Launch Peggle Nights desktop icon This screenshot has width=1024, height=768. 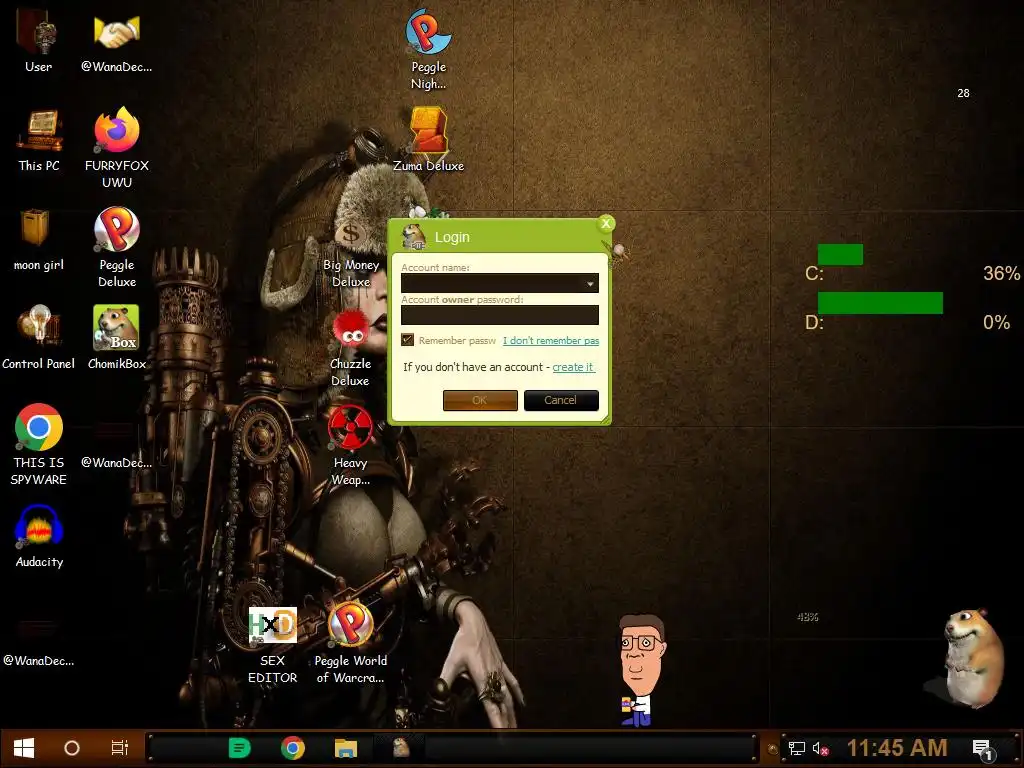coord(428,49)
